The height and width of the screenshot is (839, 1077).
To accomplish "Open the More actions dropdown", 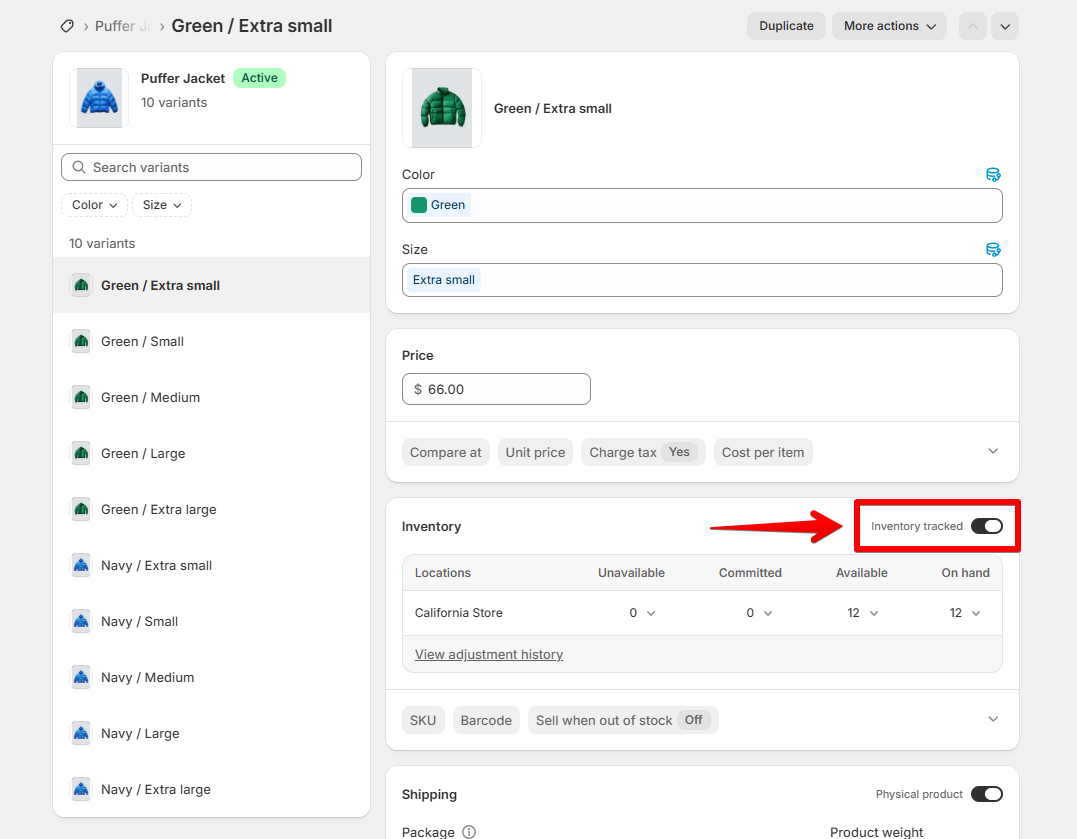I will click(889, 26).
